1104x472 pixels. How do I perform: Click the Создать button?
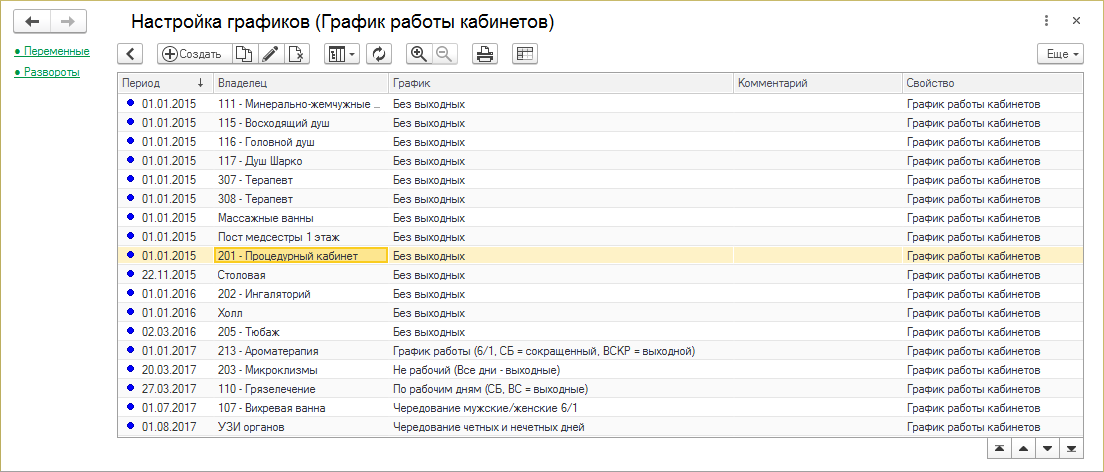pos(193,54)
